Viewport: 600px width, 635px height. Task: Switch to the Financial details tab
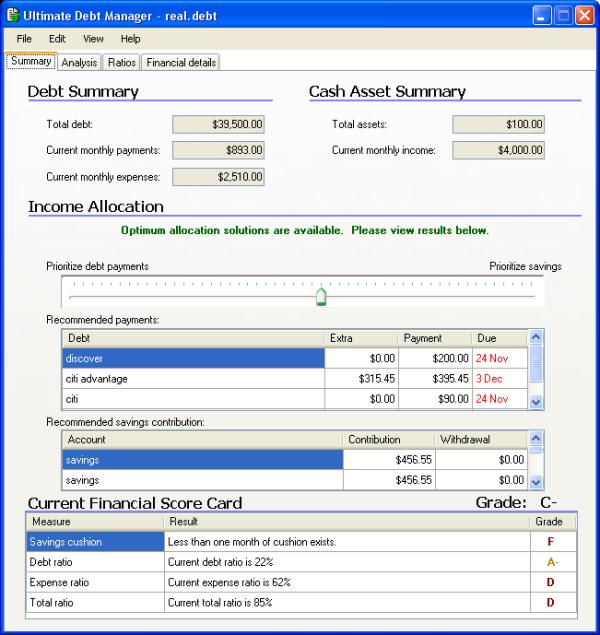click(181, 63)
